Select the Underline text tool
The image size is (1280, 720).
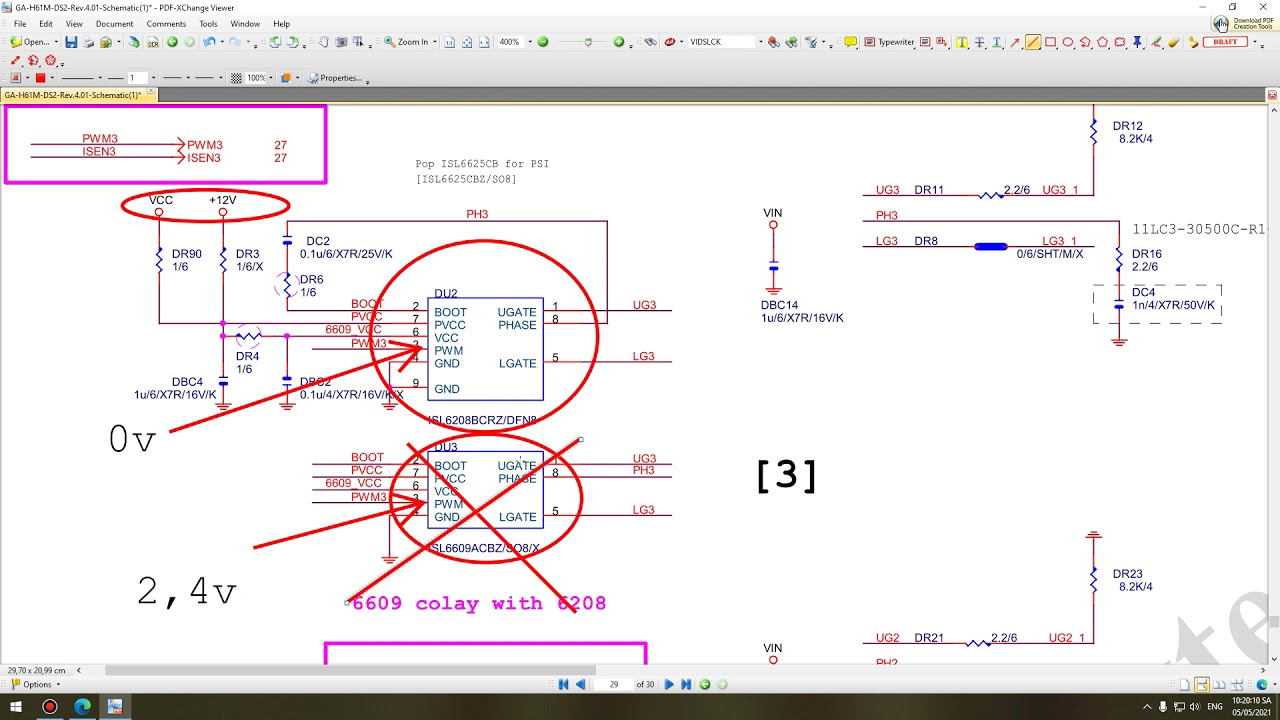[x=996, y=42]
